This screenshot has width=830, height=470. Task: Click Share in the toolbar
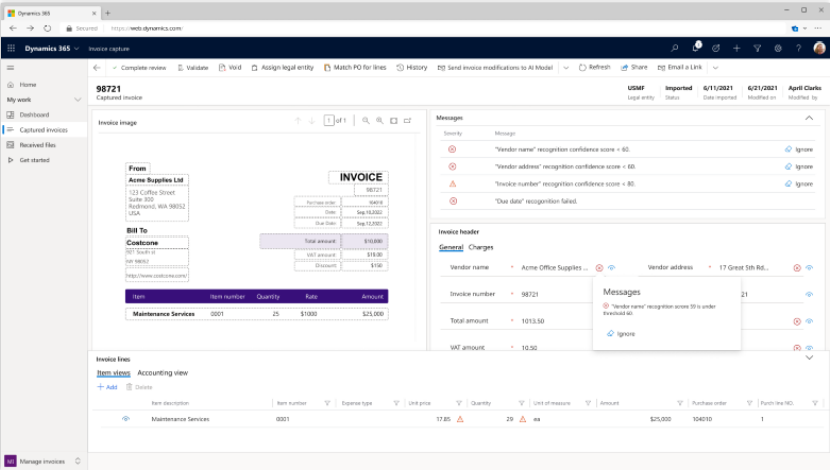click(x=634, y=68)
